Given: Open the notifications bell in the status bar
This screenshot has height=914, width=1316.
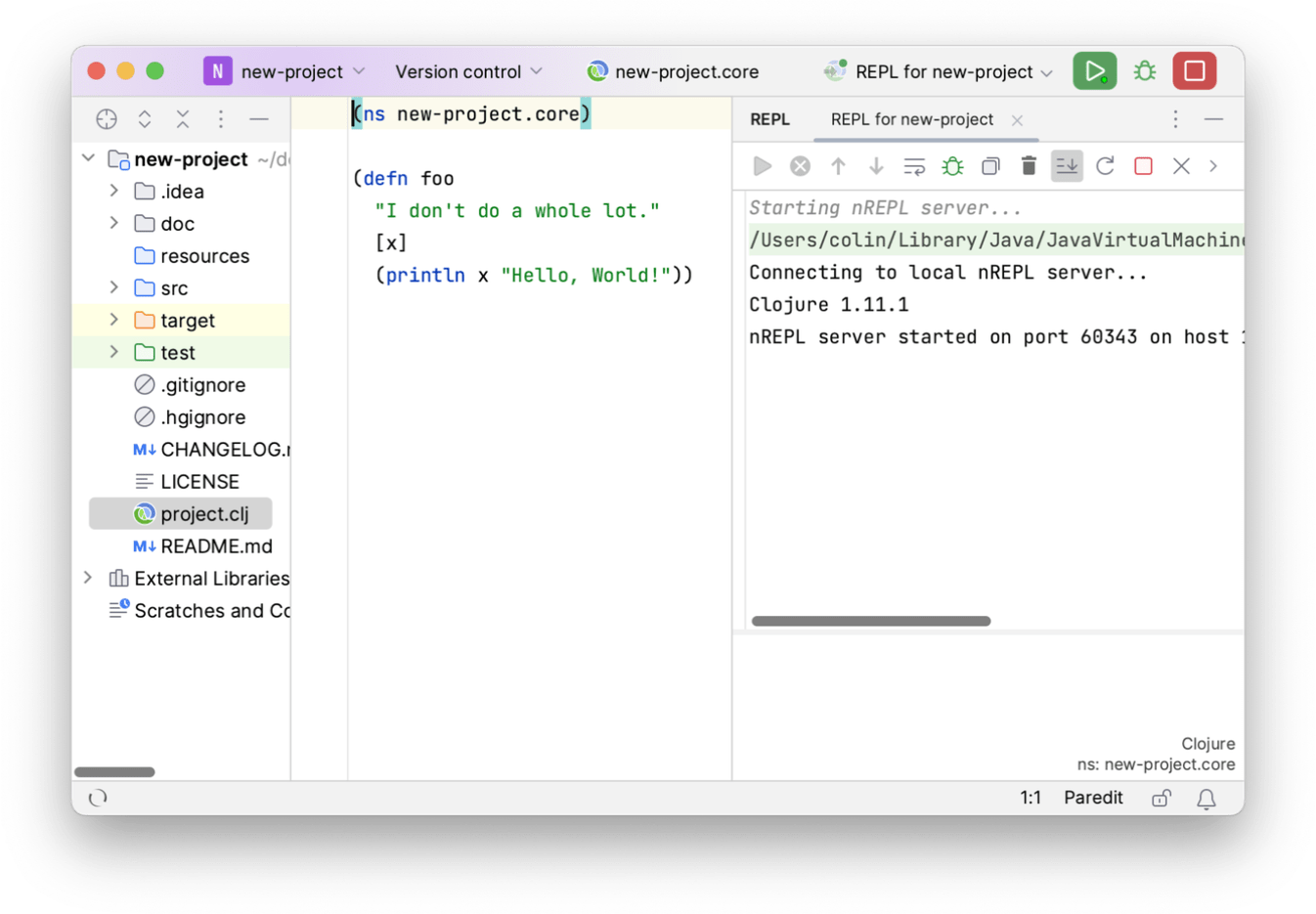Looking at the screenshot, I should 1206,799.
